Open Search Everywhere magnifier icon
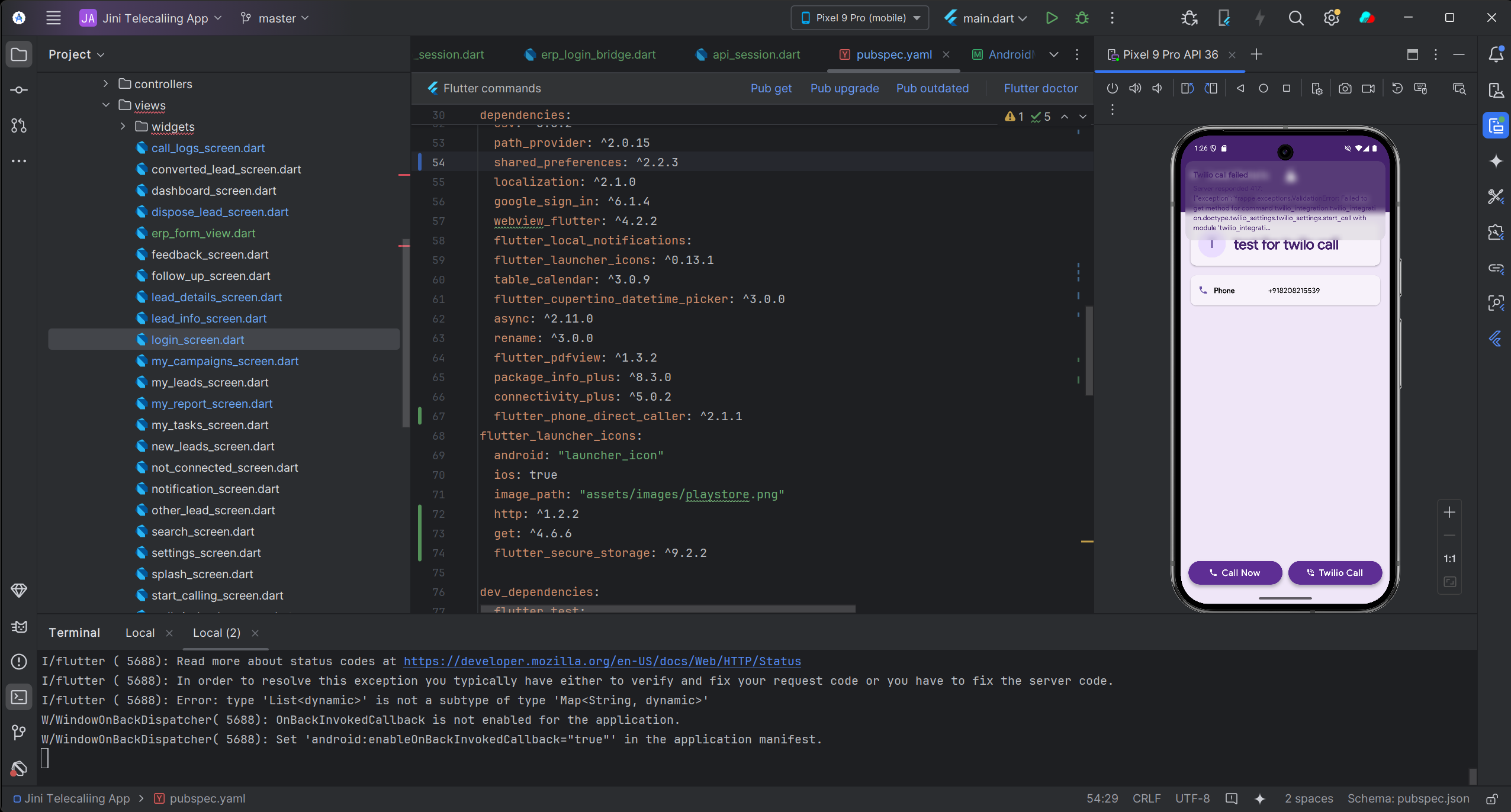The height and width of the screenshot is (812, 1511). [1295, 18]
